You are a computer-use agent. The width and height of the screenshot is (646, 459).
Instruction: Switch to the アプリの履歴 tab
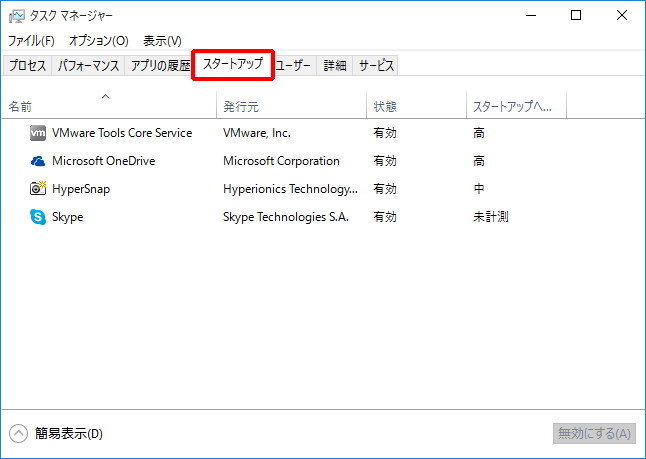(159, 66)
